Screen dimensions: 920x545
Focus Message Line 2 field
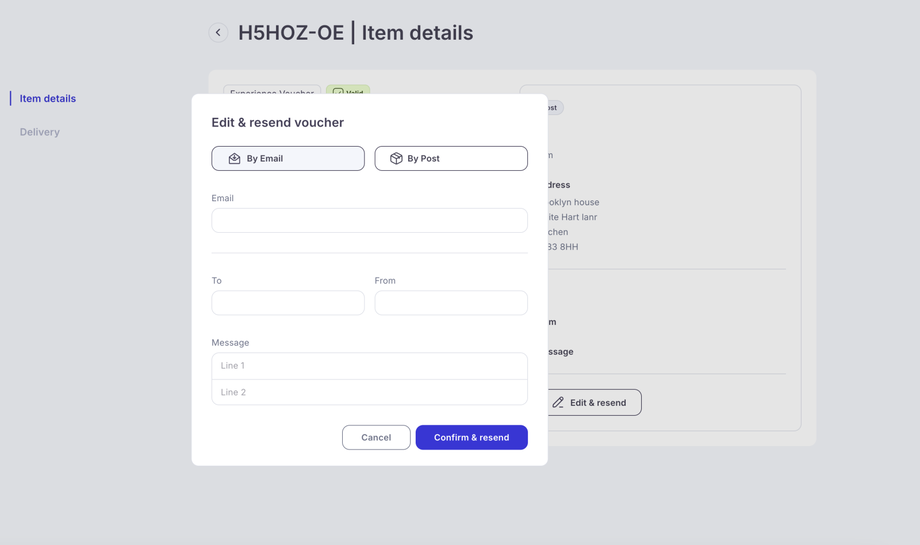click(369, 393)
